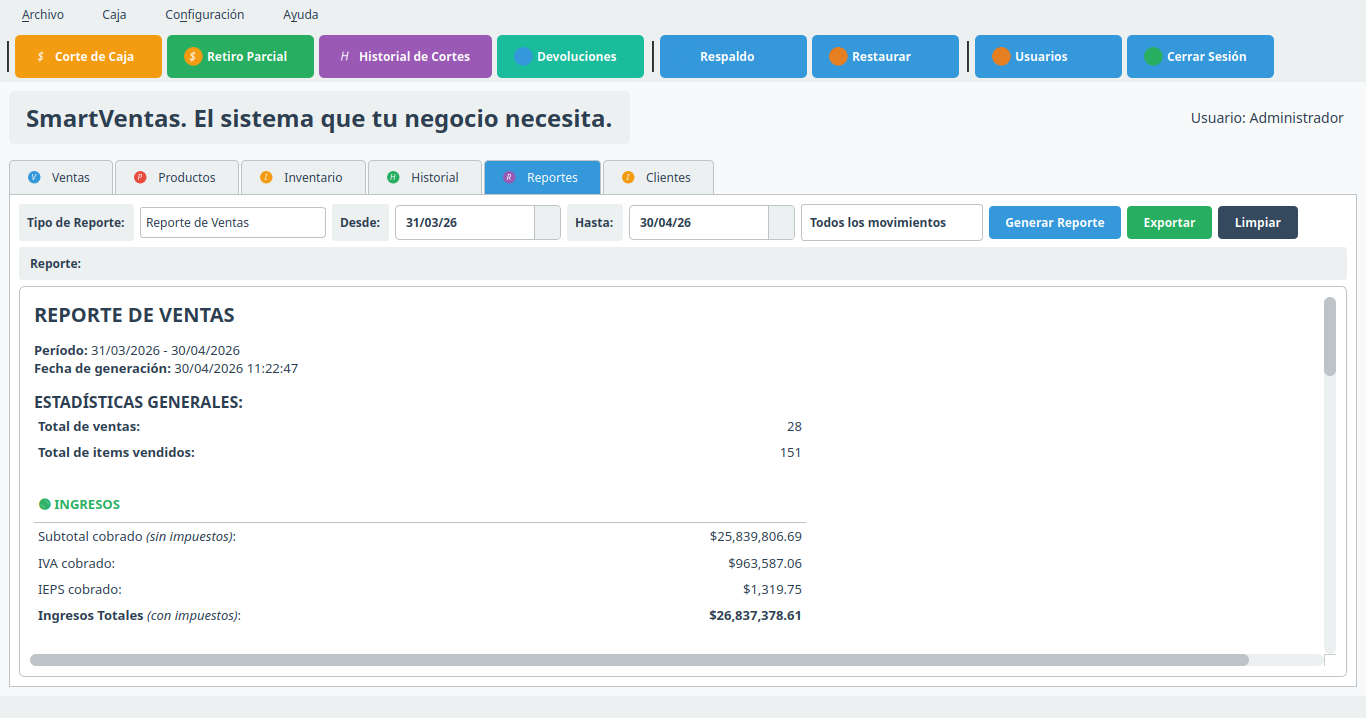Screen dimensions: 1366x718
Task: Open the Ayuda menu
Action: coord(301,15)
